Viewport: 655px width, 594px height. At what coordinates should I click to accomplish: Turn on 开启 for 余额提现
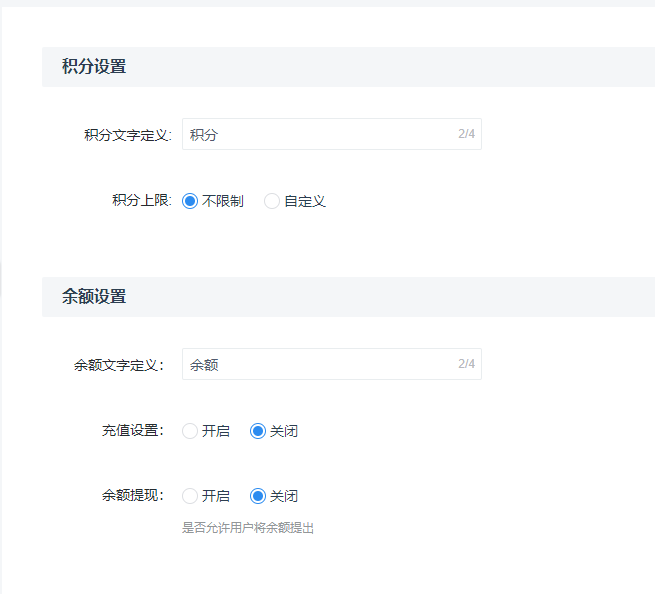(190, 496)
